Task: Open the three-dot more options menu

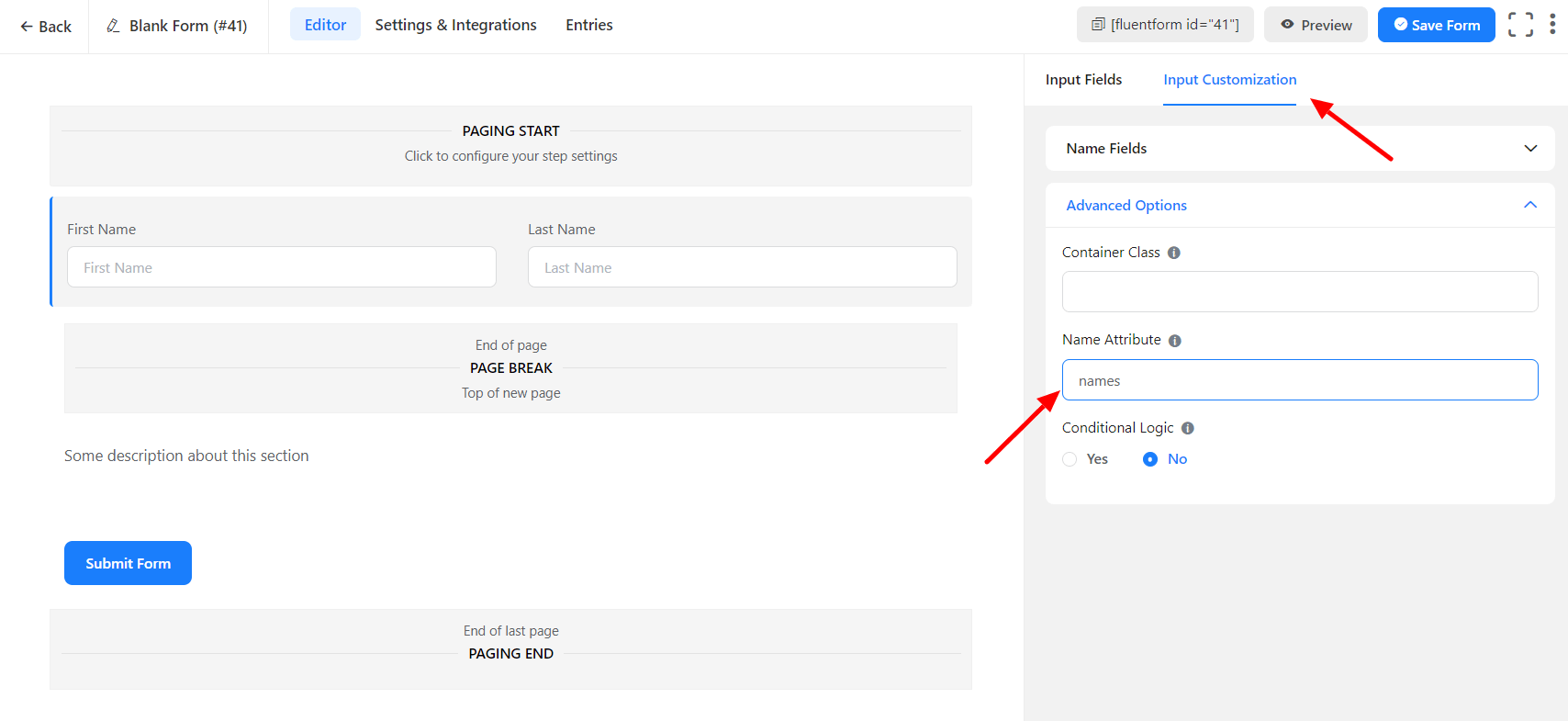Action: 1552,25
